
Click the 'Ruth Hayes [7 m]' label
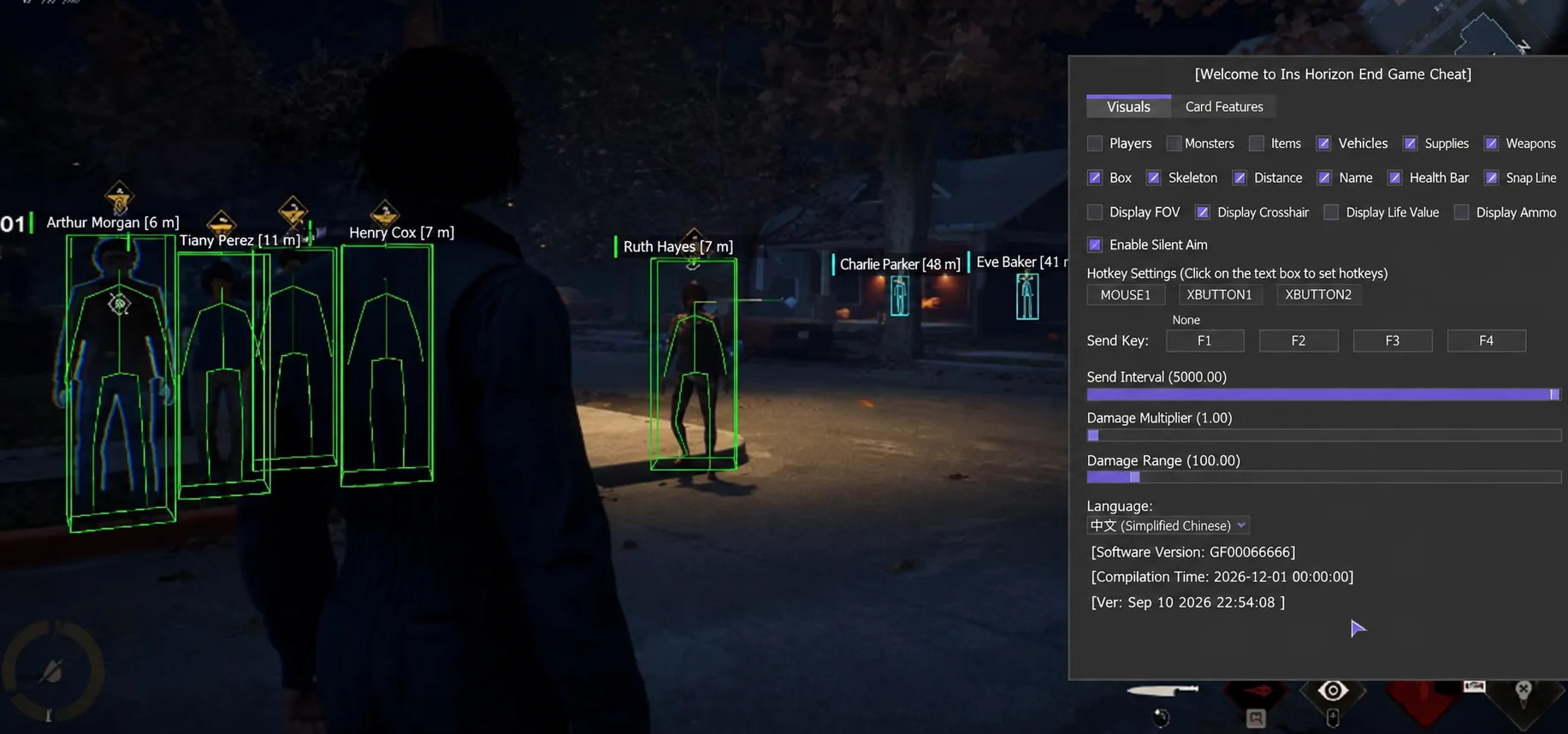coord(678,246)
